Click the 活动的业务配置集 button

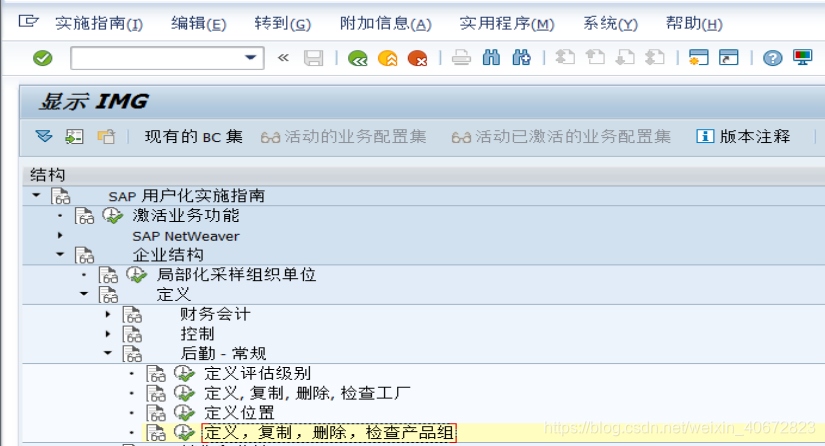tap(344, 137)
